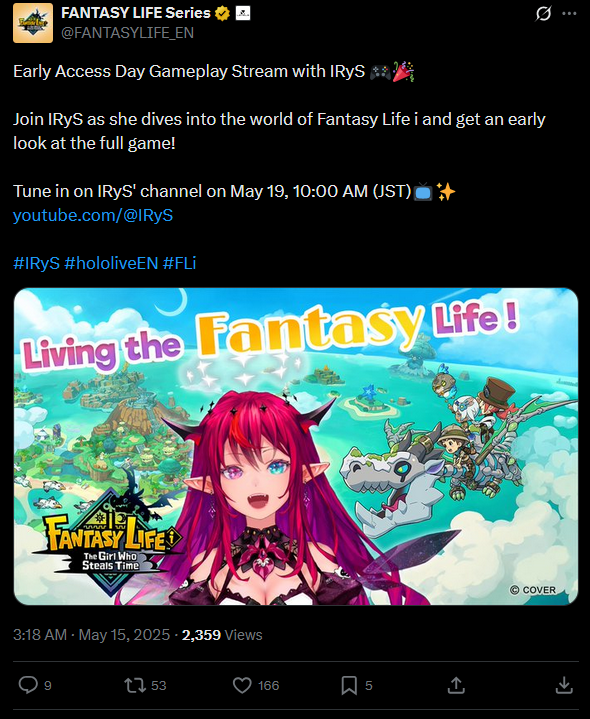The height and width of the screenshot is (719, 590).
Task: Open the three-dot more options menu
Action: pos(569,13)
